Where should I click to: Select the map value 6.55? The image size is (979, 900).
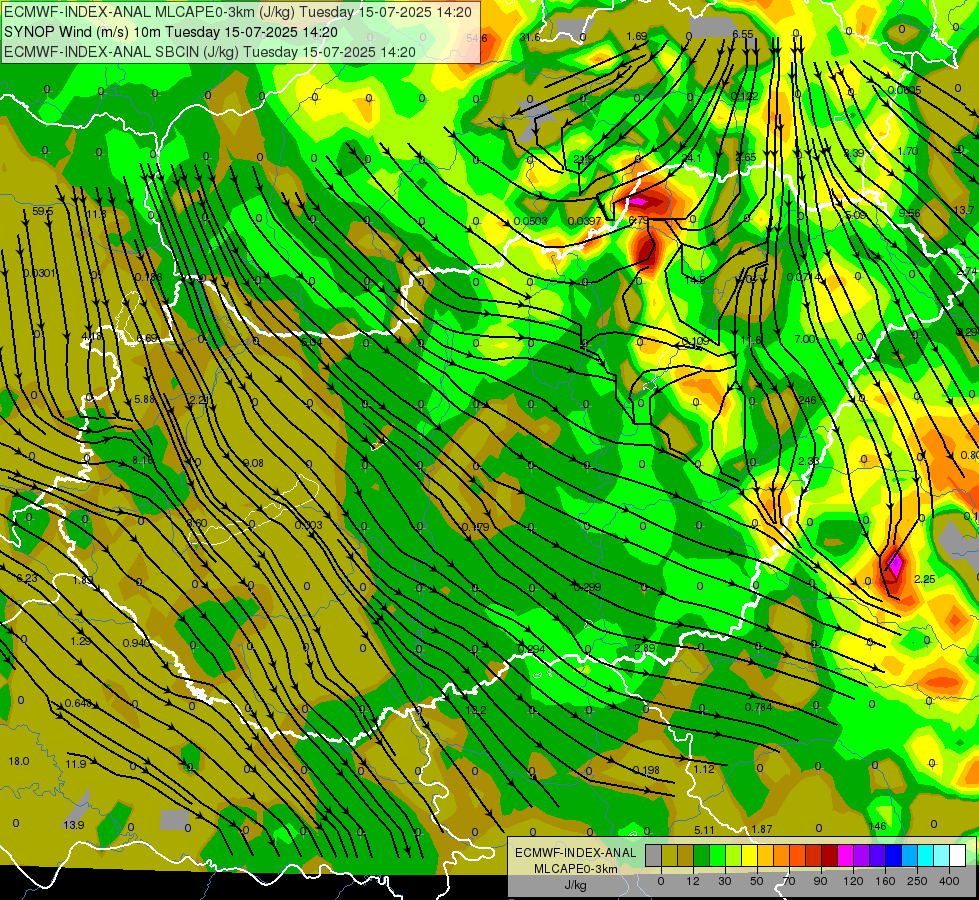tap(743, 34)
